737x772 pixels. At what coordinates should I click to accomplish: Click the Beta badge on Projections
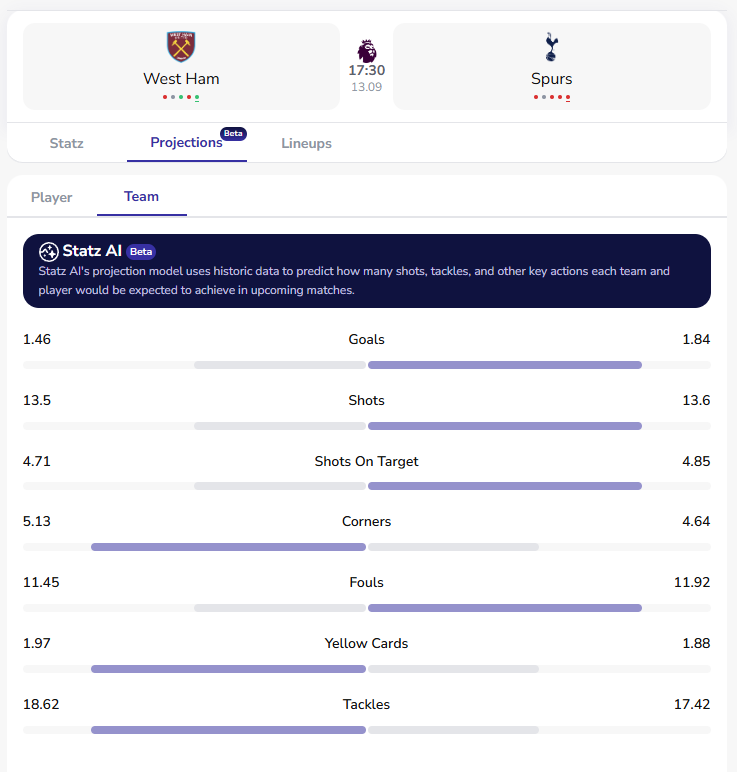pyautogui.click(x=233, y=133)
